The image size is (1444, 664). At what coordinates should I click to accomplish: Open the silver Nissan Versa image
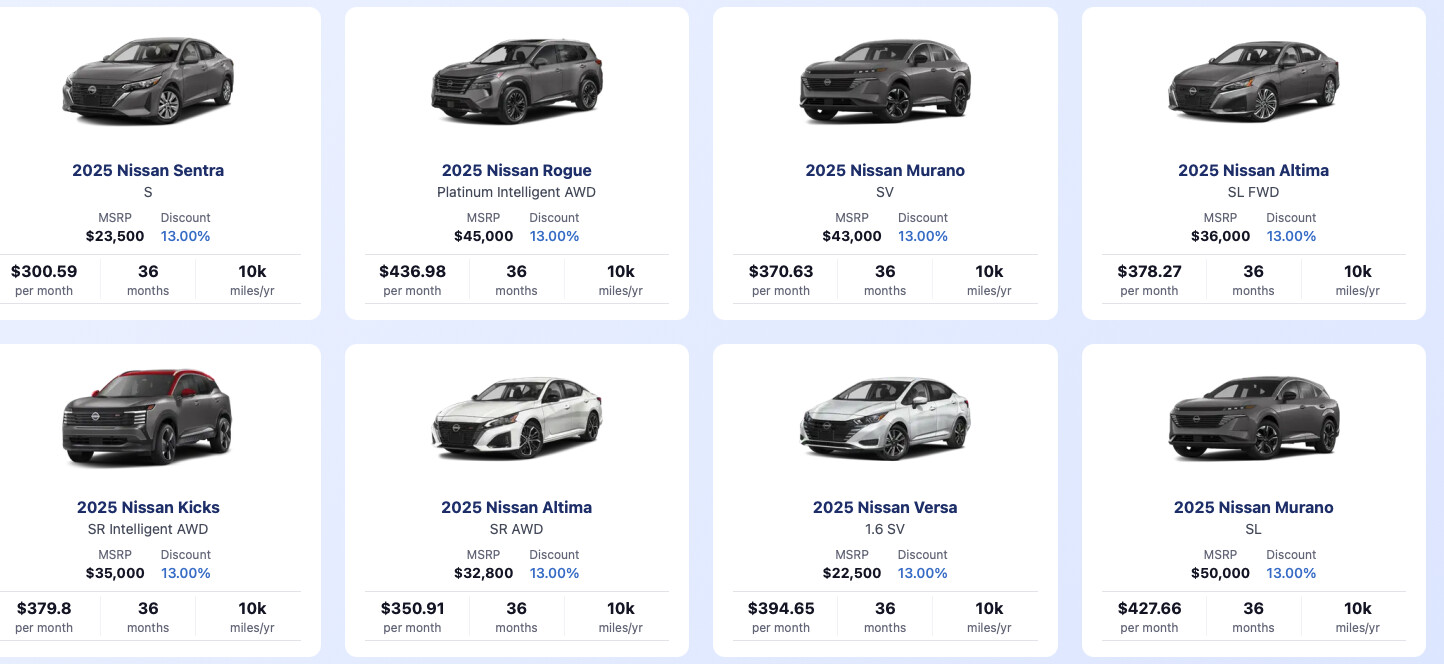coord(885,418)
